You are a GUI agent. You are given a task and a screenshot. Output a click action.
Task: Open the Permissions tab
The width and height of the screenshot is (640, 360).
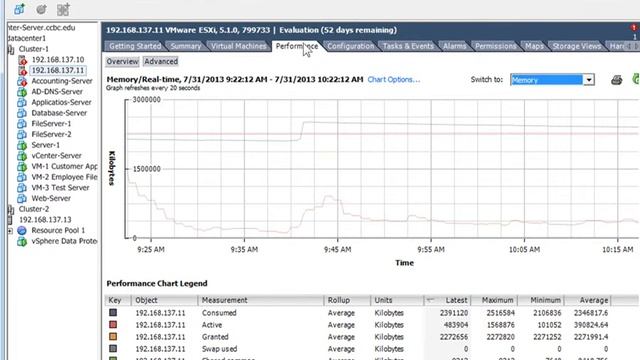click(x=496, y=46)
